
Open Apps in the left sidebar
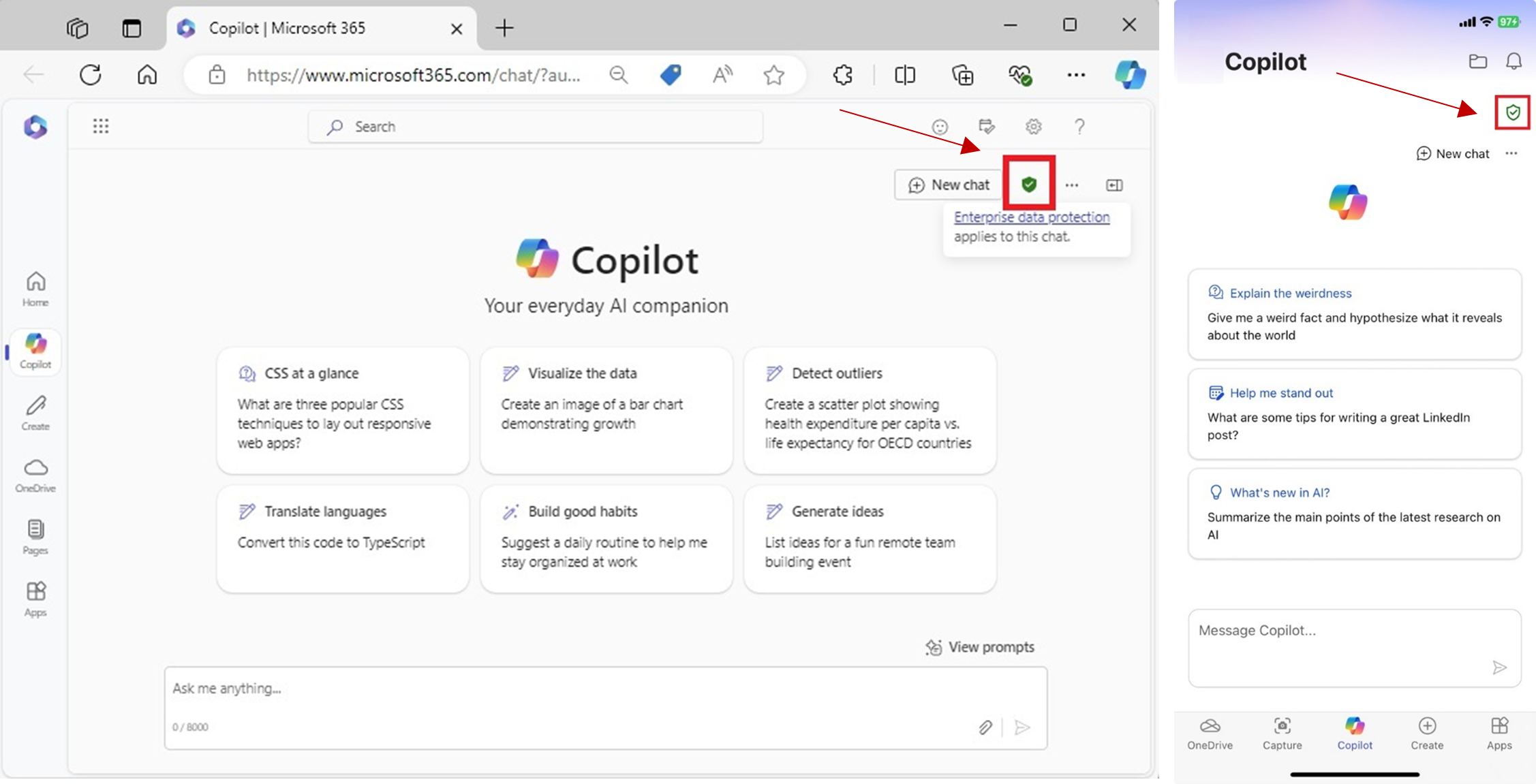click(x=35, y=599)
